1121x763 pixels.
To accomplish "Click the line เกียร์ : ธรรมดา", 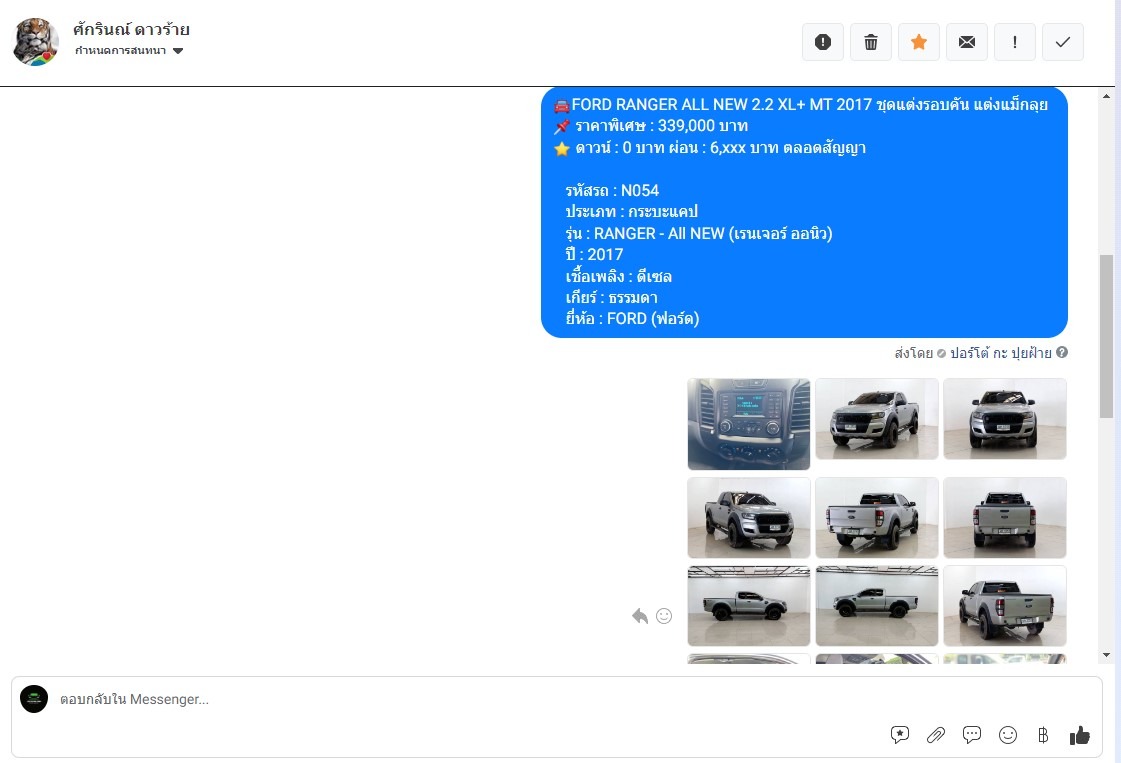I will point(611,297).
